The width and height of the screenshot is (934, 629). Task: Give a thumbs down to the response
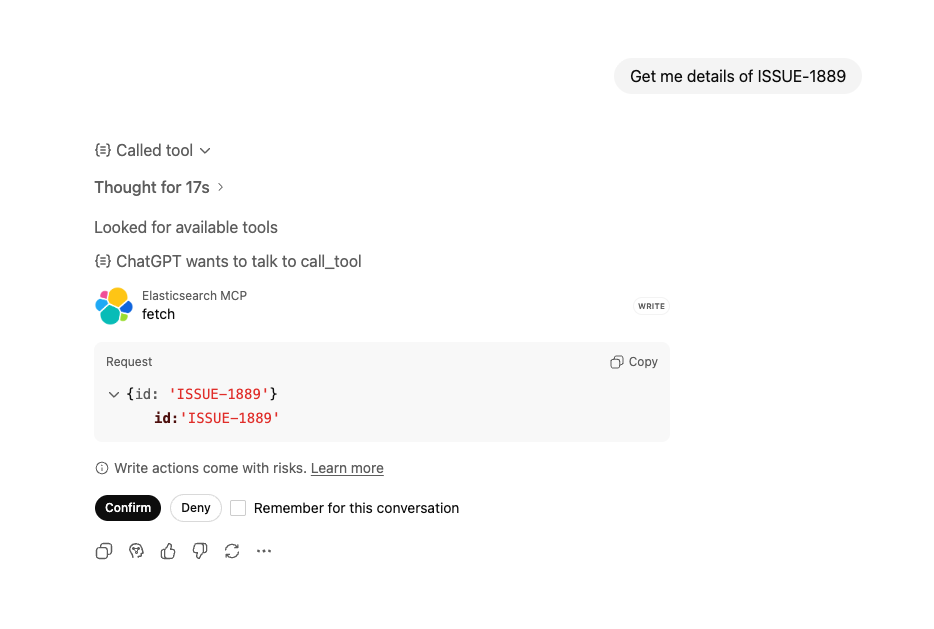(199, 551)
